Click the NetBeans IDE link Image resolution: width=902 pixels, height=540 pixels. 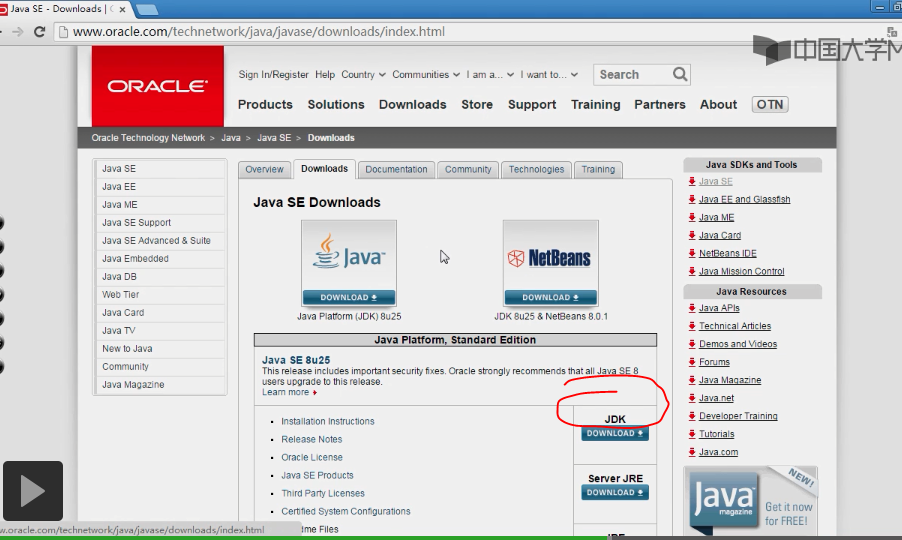tap(728, 254)
